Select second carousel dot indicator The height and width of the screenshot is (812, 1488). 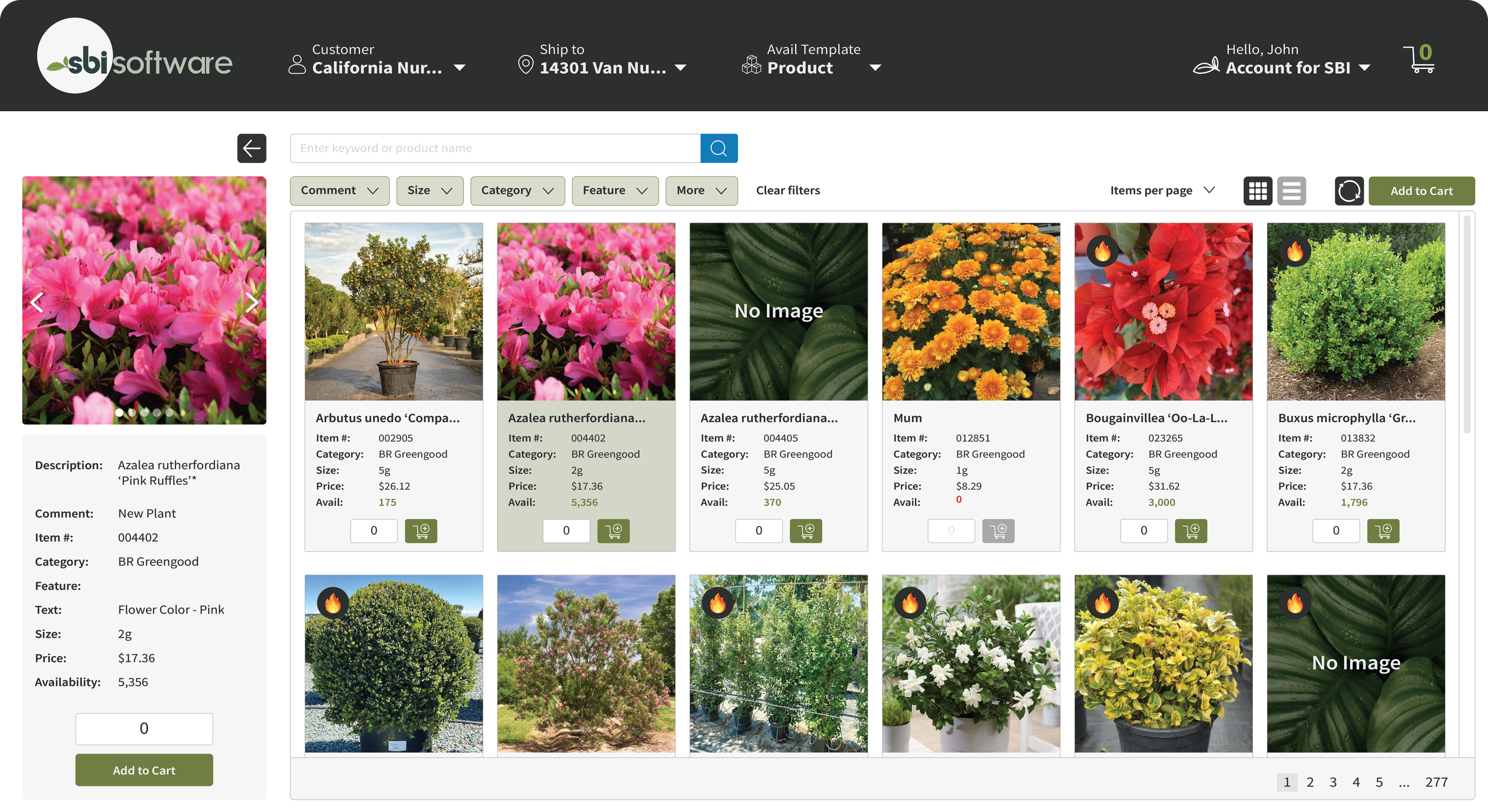click(132, 412)
